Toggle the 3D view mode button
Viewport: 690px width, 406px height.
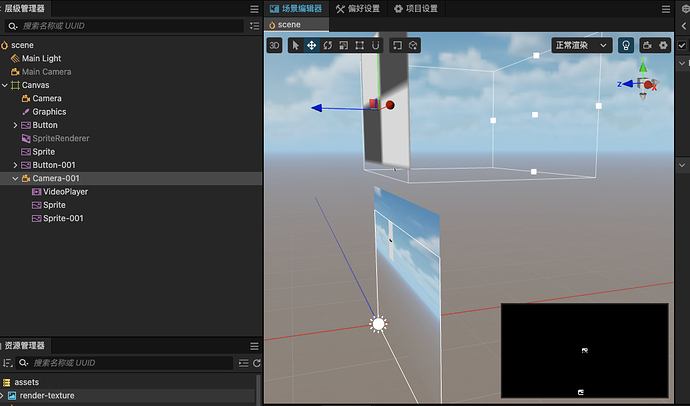coord(274,45)
